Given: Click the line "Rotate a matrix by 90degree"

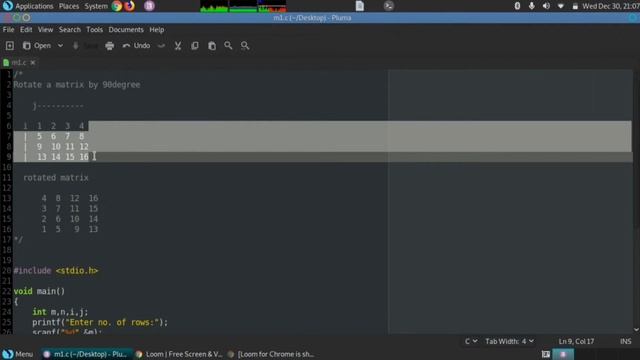Looking at the screenshot, I should [x=77, y=85].
